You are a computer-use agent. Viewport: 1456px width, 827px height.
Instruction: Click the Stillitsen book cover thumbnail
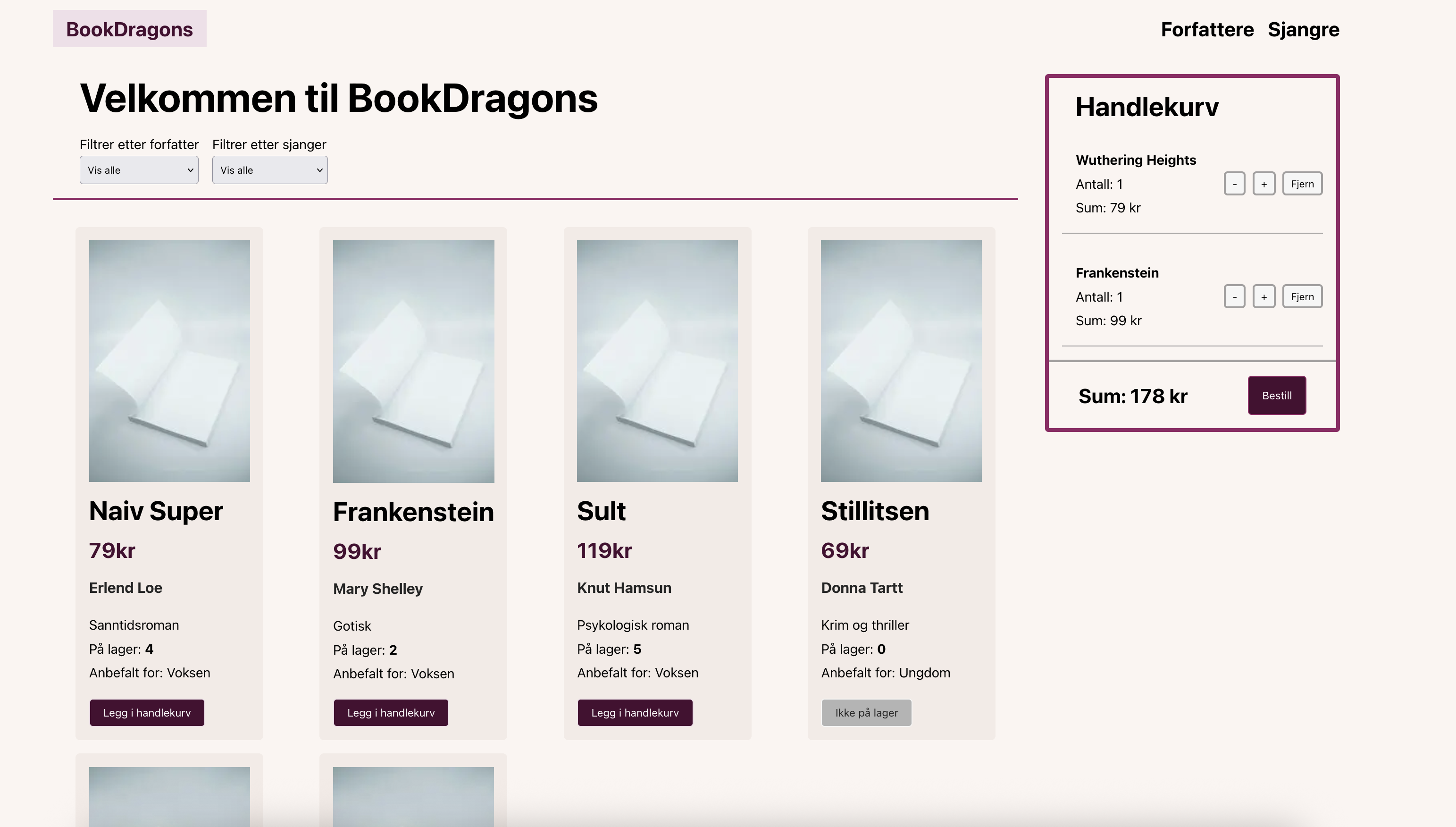[901, 361]
